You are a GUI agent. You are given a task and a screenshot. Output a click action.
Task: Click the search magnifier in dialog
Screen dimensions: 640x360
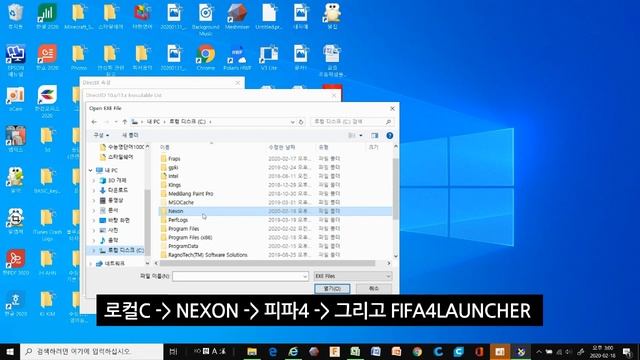coord(388,122)
